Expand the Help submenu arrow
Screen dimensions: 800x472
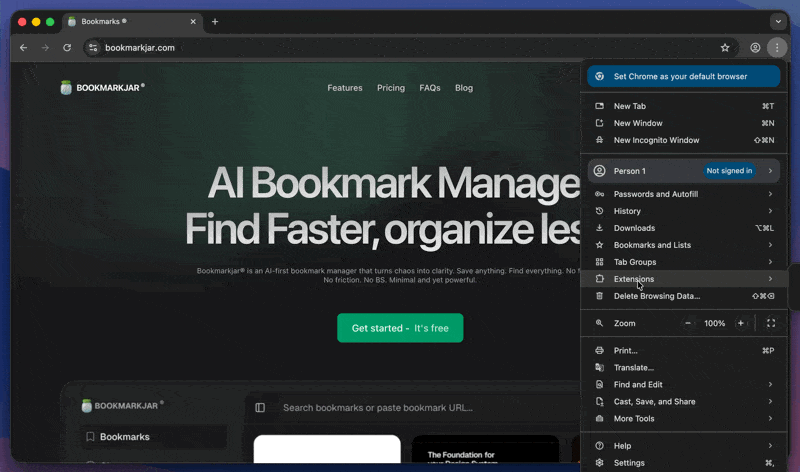click(770, 445)
